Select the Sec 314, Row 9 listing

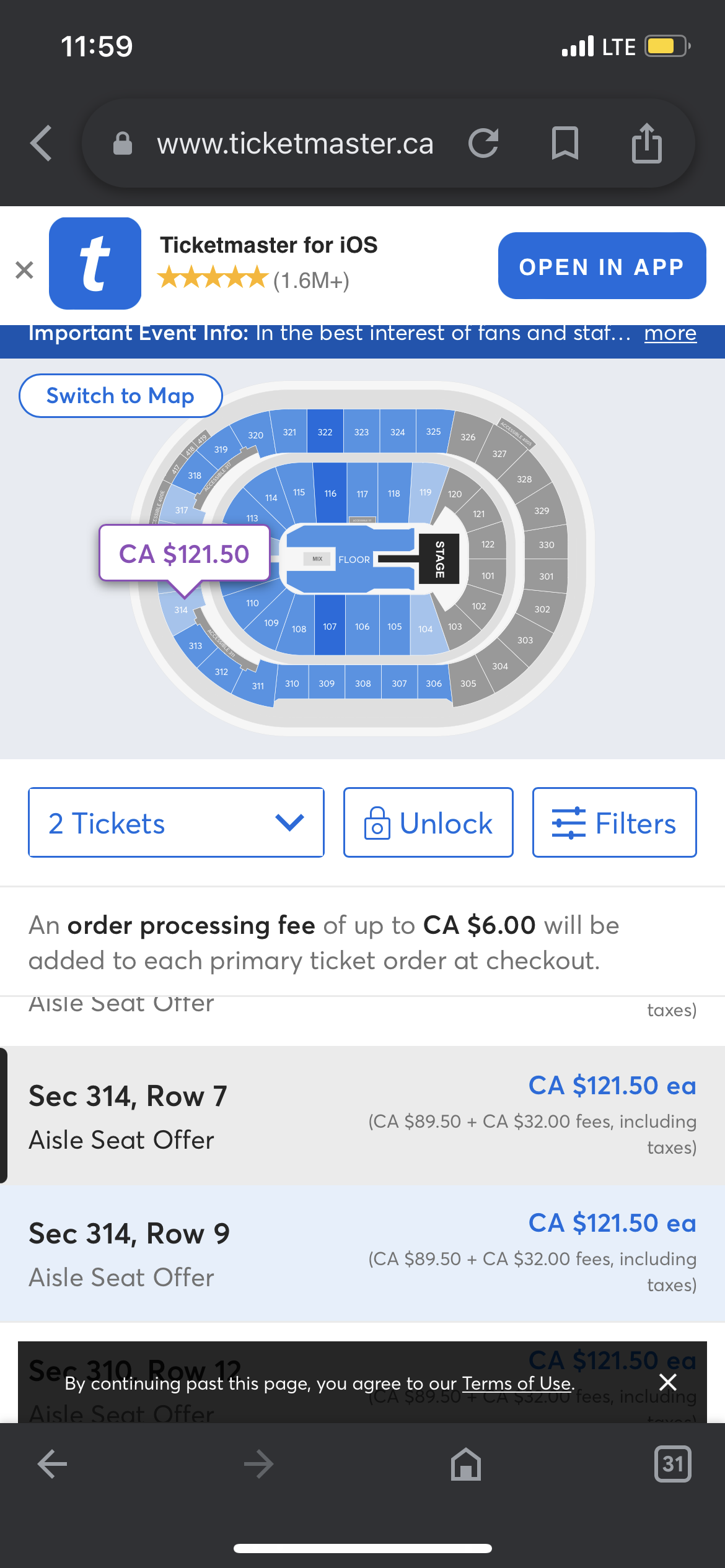362,1254
